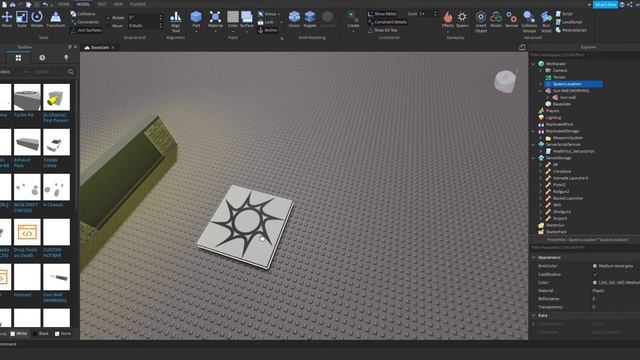The height and width of the screenshot is (360, 640).
Task: Open the Collision Groups editor
Action: tap(529, 22)
